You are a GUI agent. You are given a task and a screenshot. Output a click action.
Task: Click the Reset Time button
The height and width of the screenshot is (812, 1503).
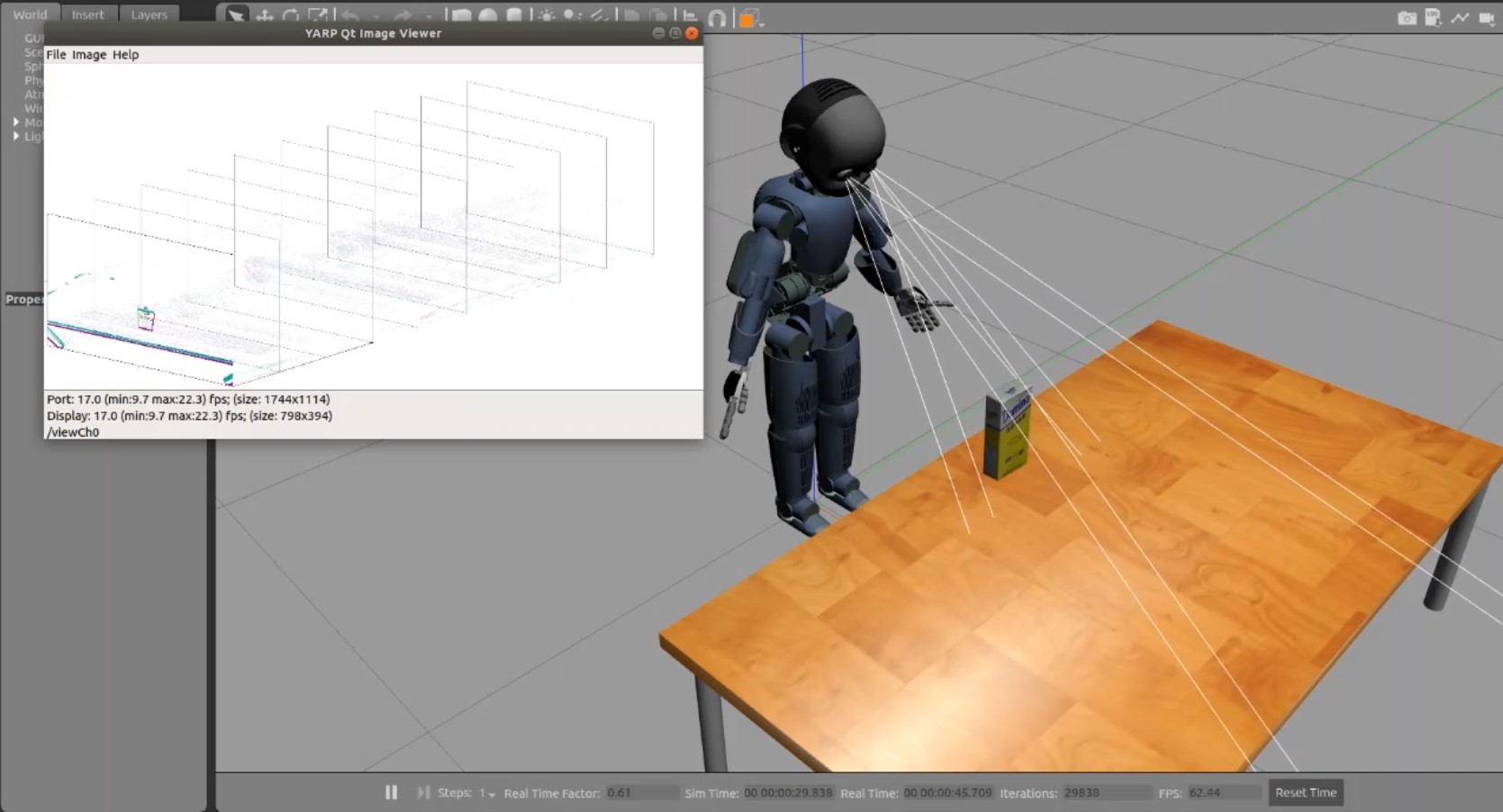(x=1305, y=792)
